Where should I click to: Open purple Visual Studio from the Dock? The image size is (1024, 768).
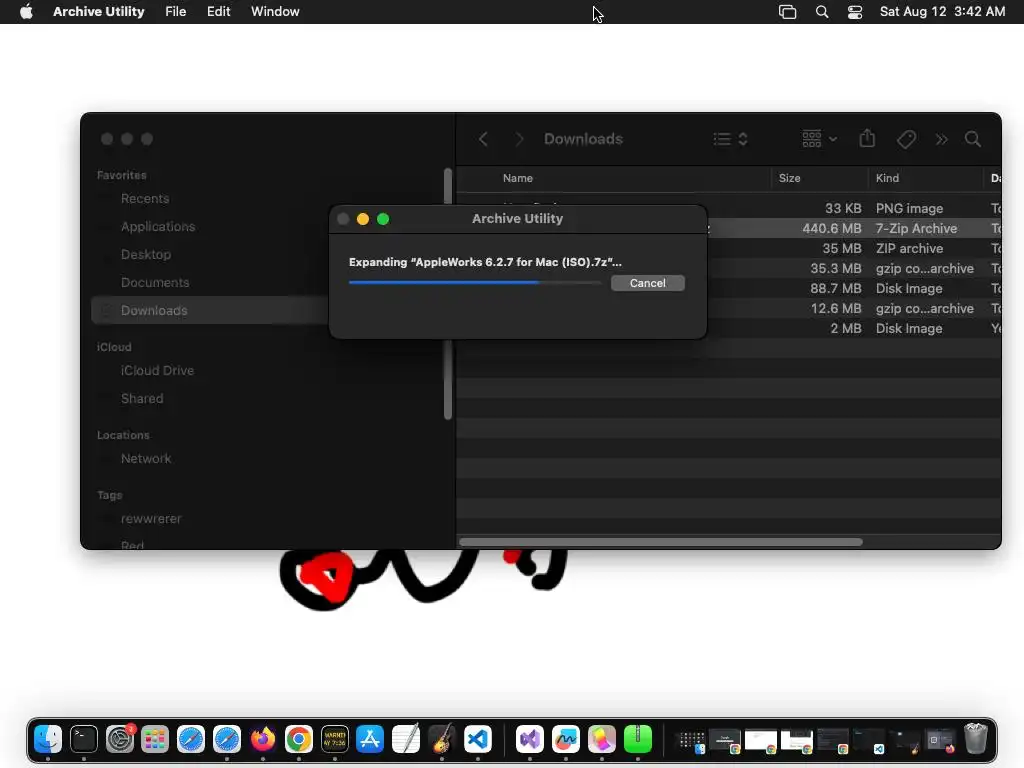530,739
